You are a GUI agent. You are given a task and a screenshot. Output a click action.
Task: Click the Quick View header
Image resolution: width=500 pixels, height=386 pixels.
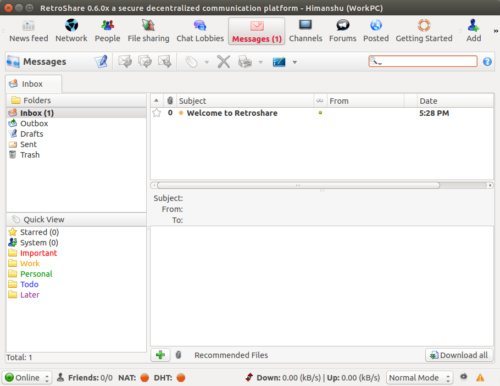pyautogui.click(x=76, y=219)
